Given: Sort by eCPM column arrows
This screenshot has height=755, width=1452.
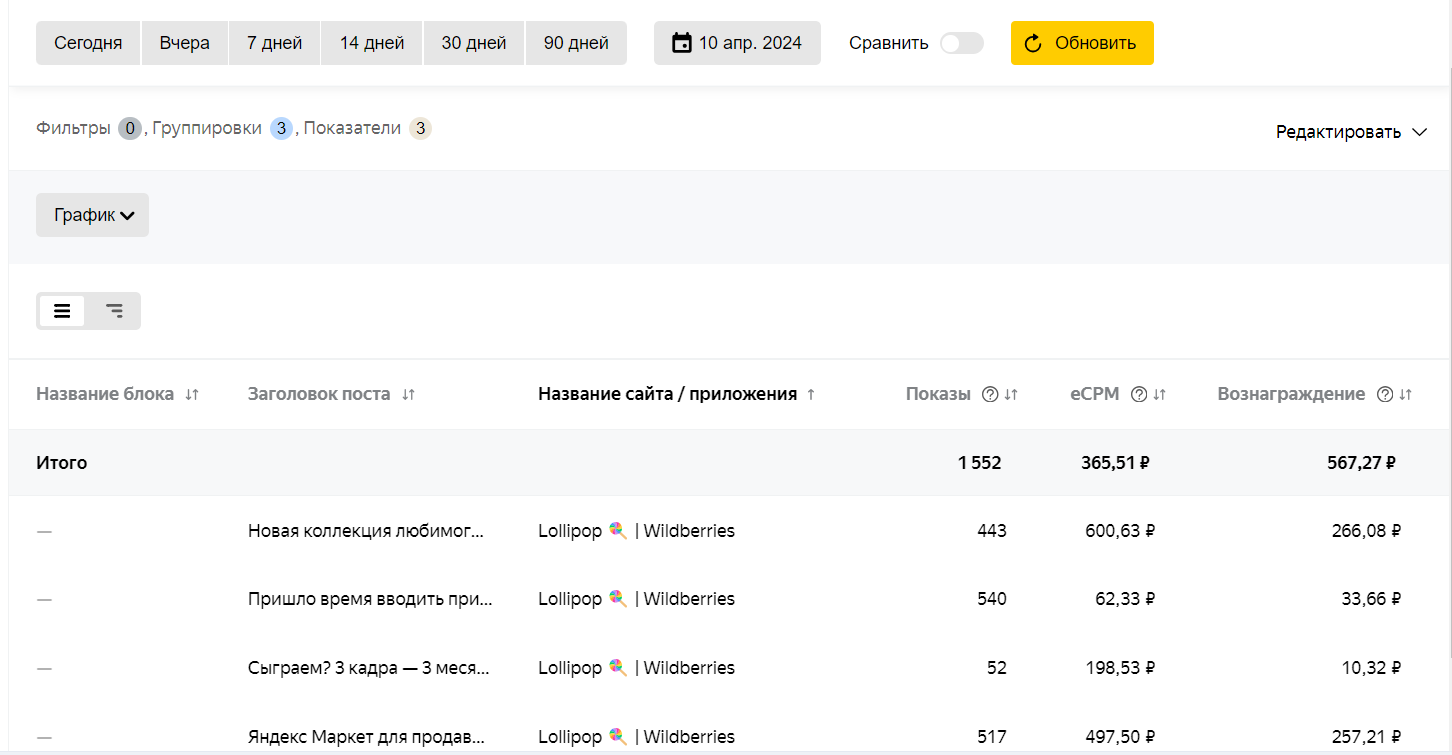Looking at the screenshot, I should pos(1159,394).
